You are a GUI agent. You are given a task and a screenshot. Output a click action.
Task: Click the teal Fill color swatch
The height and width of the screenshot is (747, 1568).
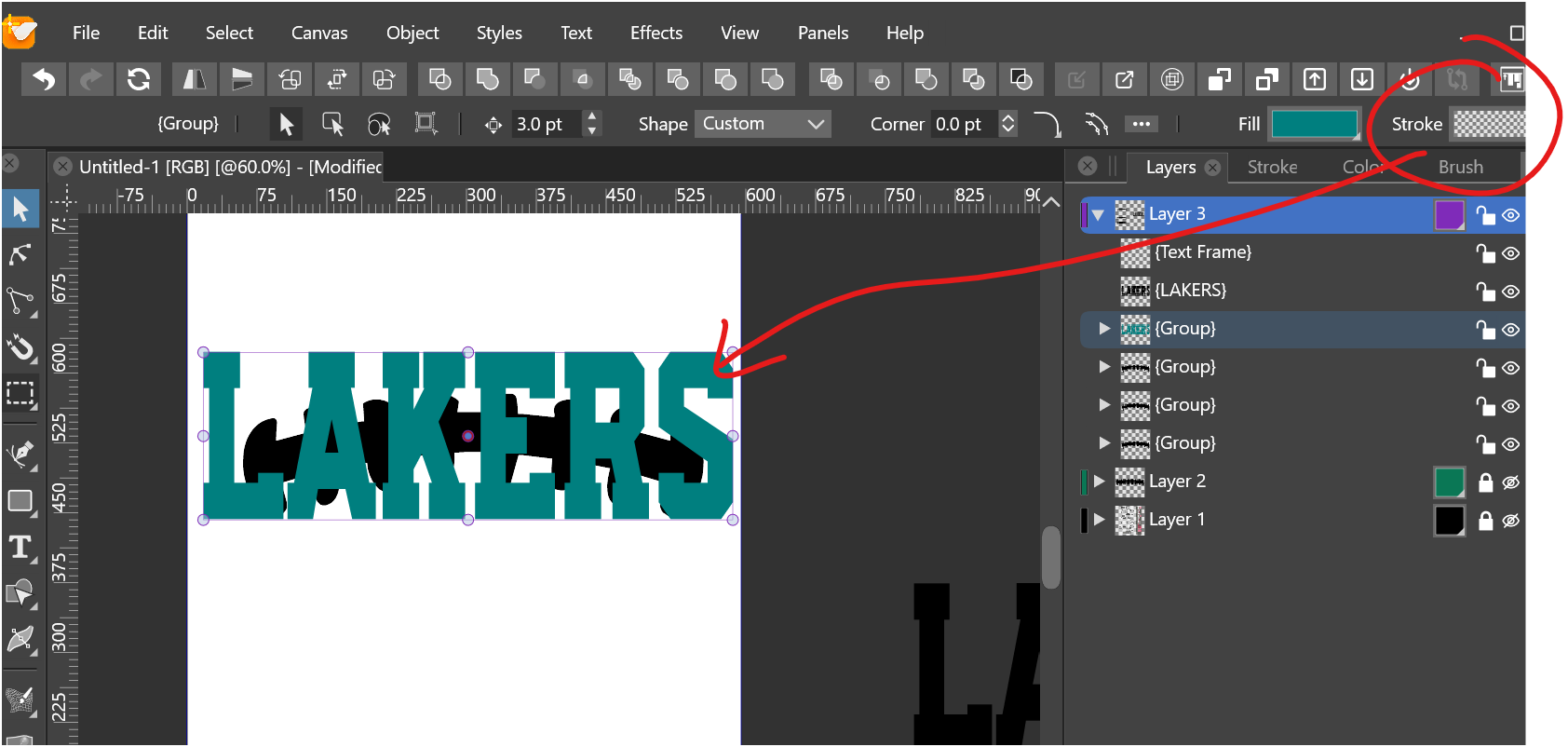coord(1314,124)
